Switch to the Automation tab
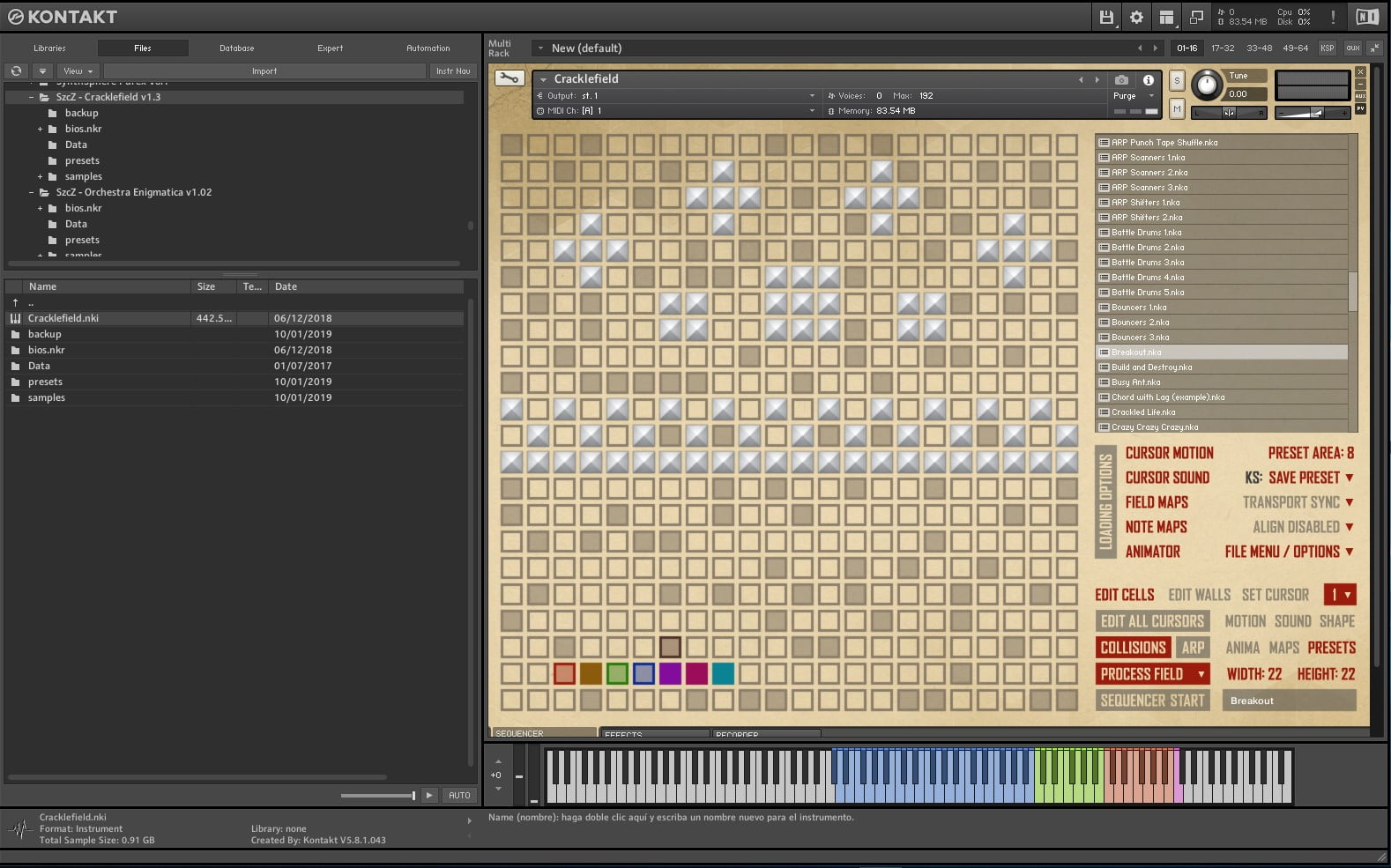This screenshot has height=868, width=1391. click(428, 48)
